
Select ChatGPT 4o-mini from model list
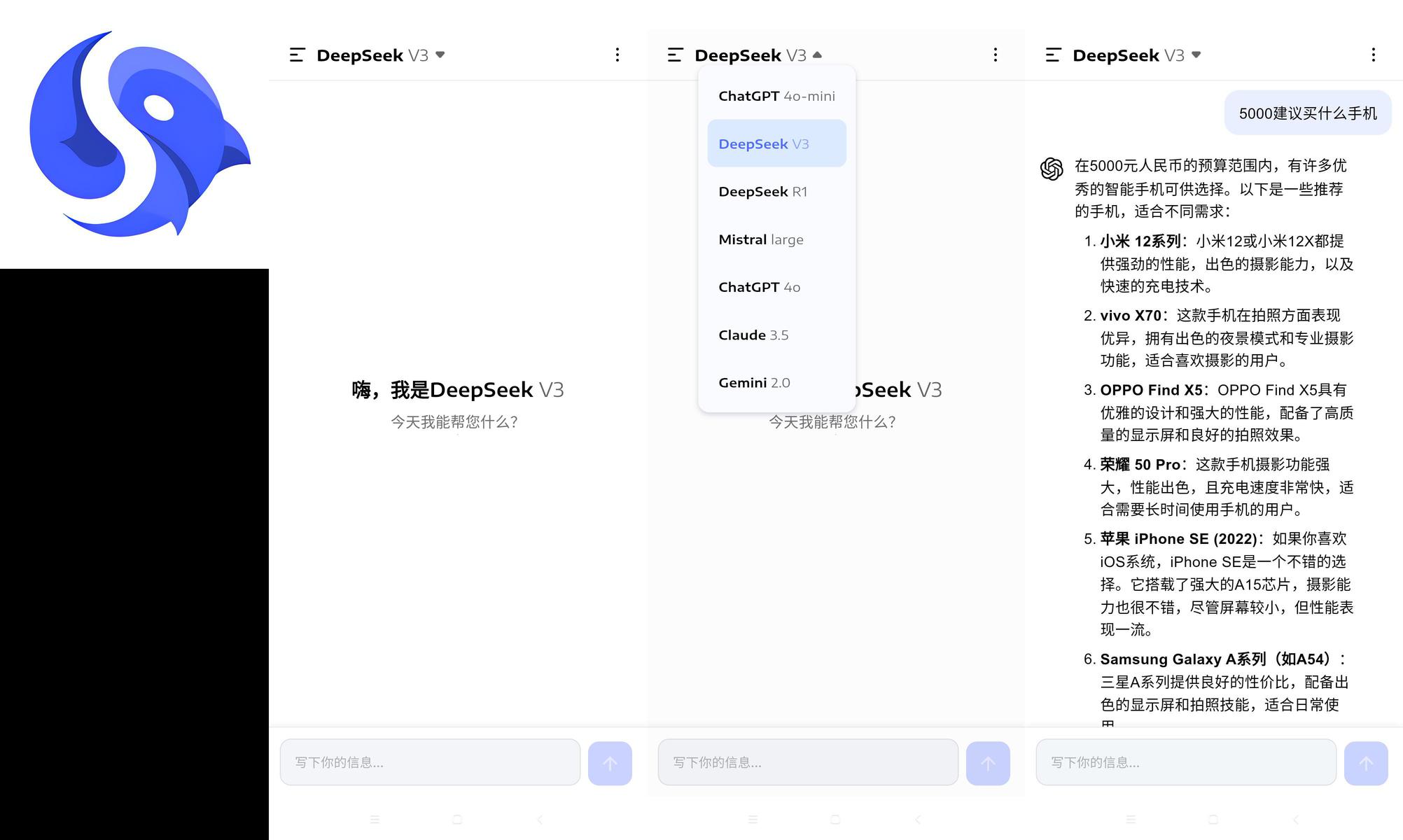776,96
